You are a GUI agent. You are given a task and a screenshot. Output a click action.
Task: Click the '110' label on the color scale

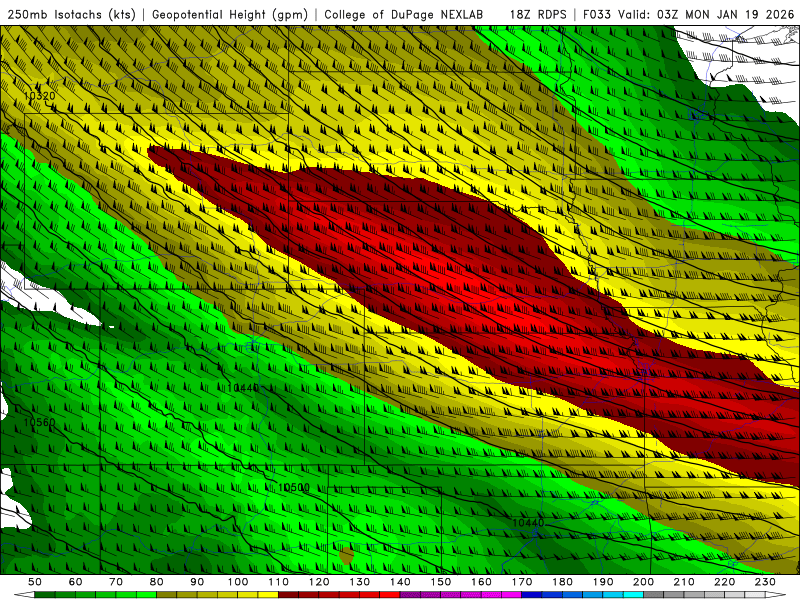(x=278, y=582)
